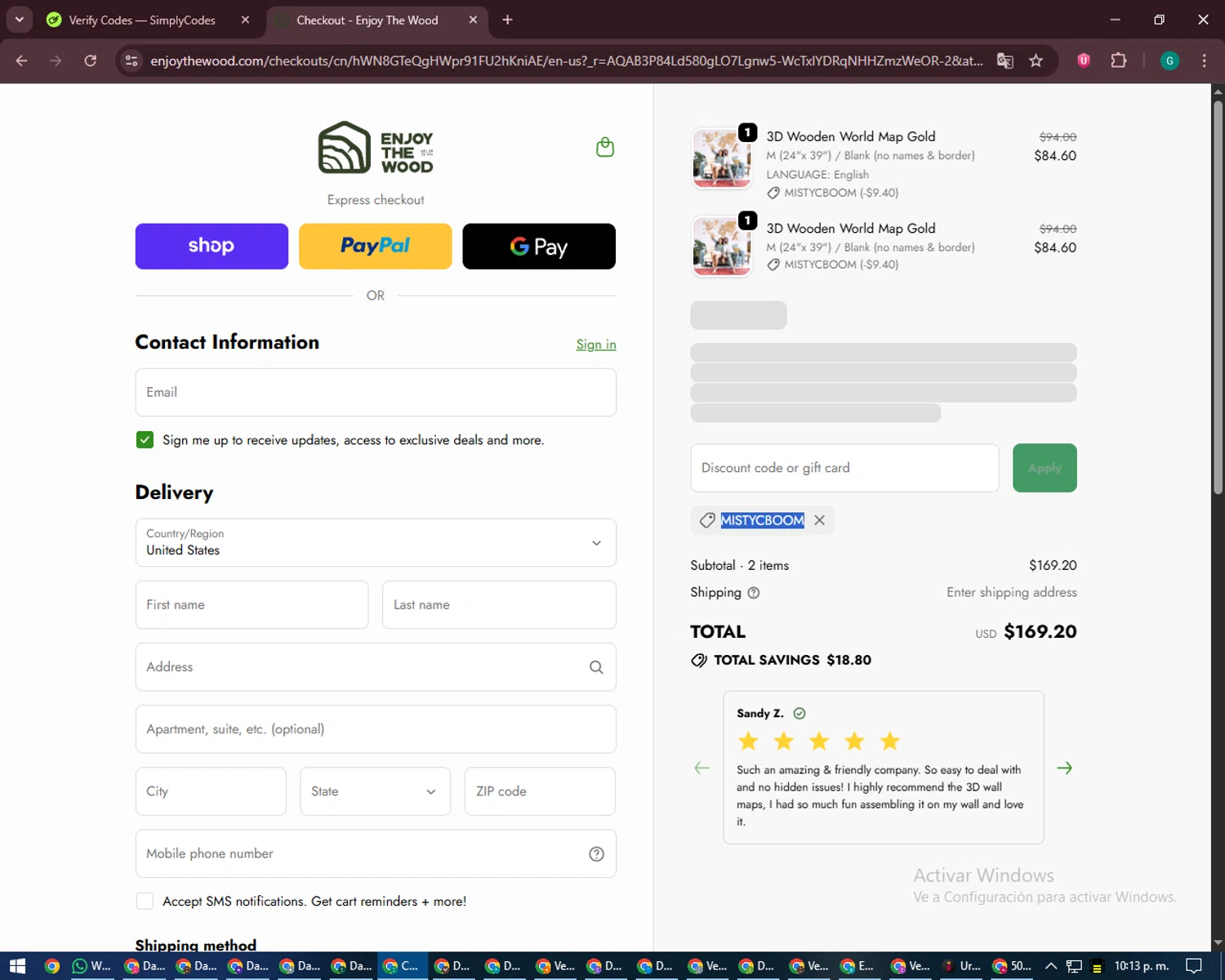Focus the Apartment, suite, etc. field
The width and height of the screenshot is (1225, 980).
click(x=376, y=729)
